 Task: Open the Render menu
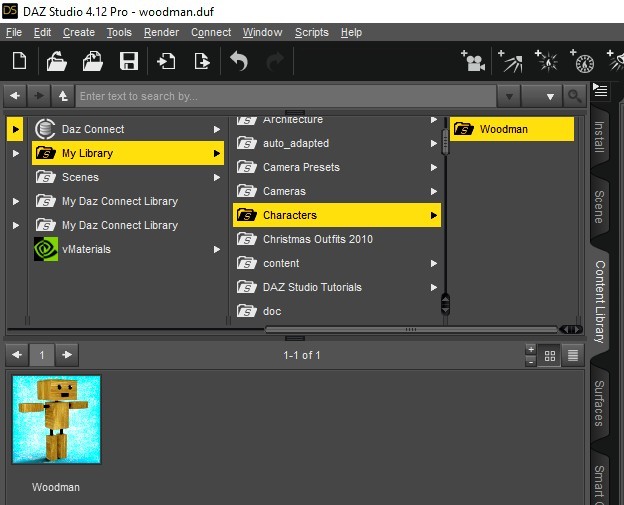pyautogui.click(x=161, y=32)
